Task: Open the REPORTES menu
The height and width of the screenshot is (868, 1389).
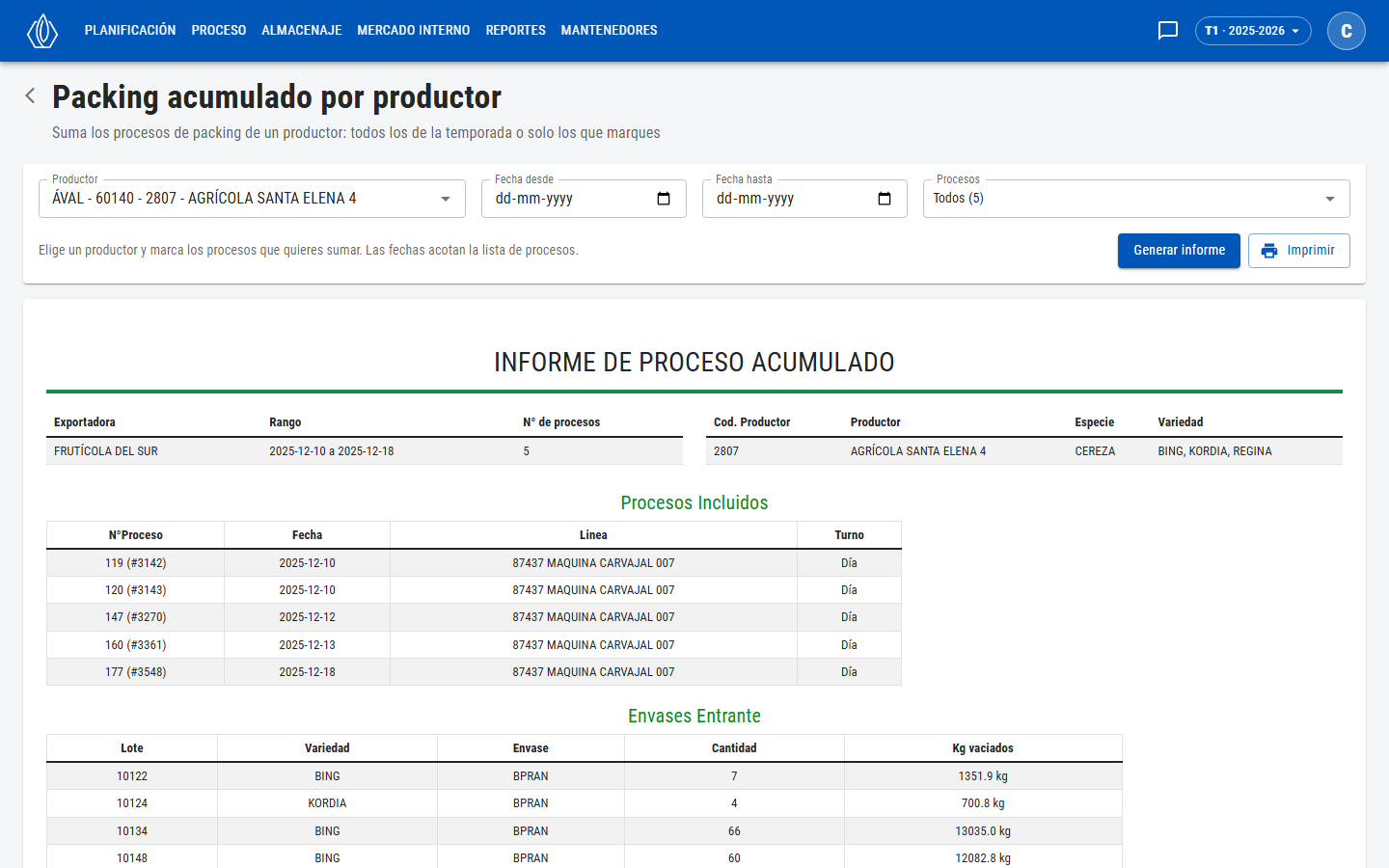Action: click(x=516, y=31)
